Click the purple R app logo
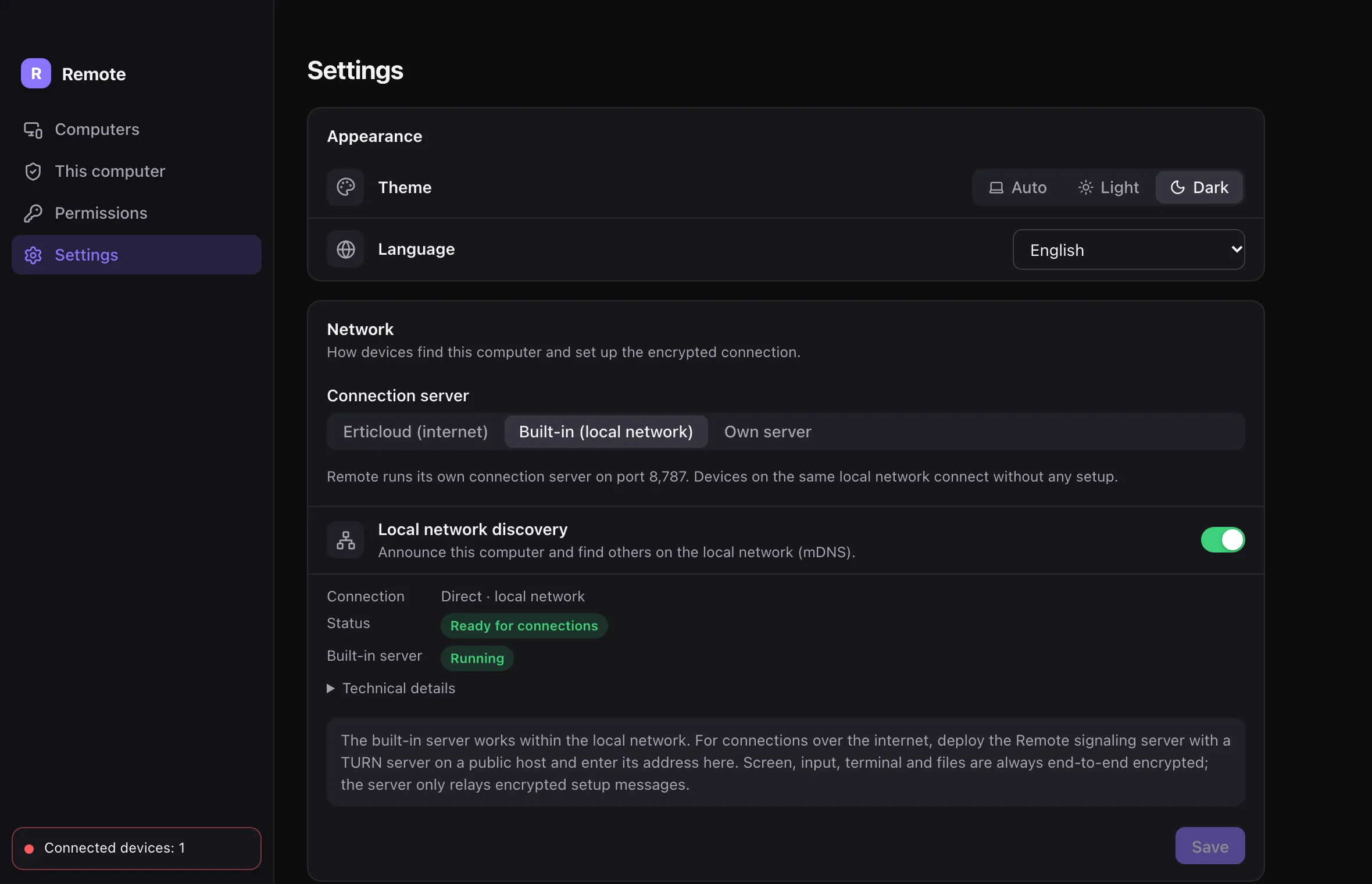 [x=36, y=73]
